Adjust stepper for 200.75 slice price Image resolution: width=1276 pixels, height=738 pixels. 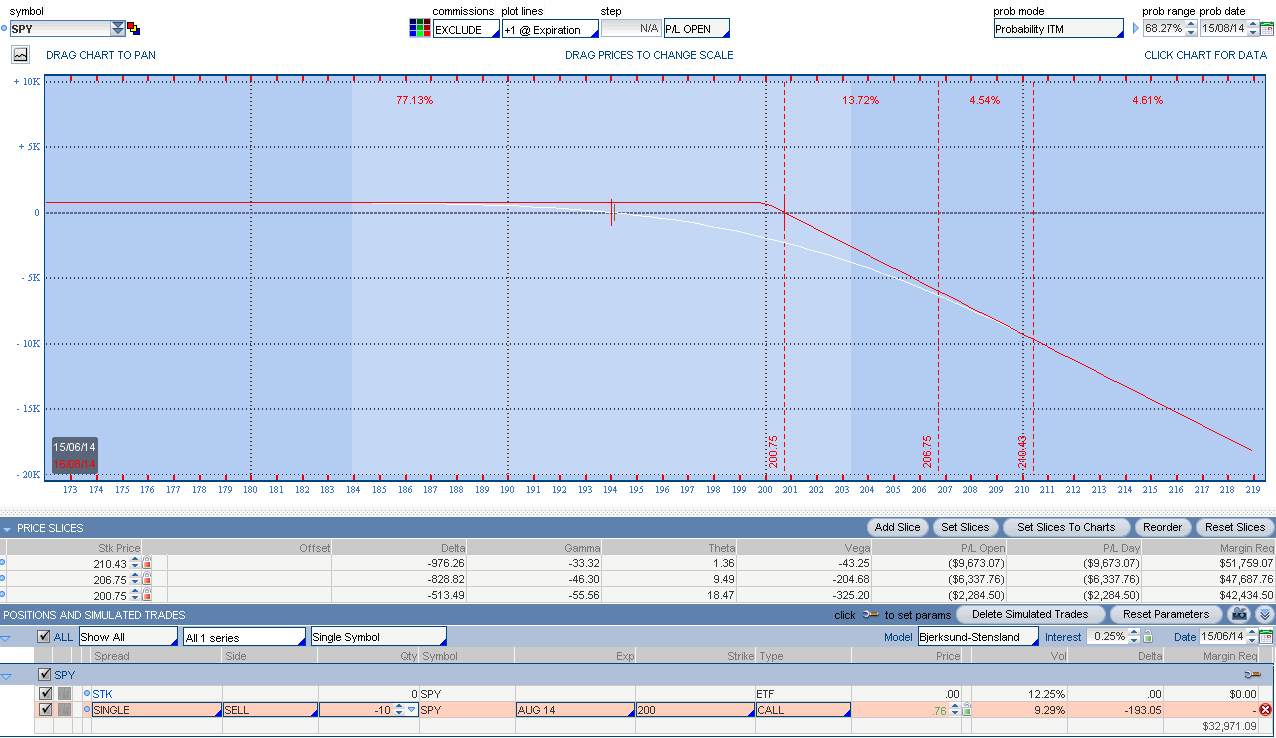point(135,595)
